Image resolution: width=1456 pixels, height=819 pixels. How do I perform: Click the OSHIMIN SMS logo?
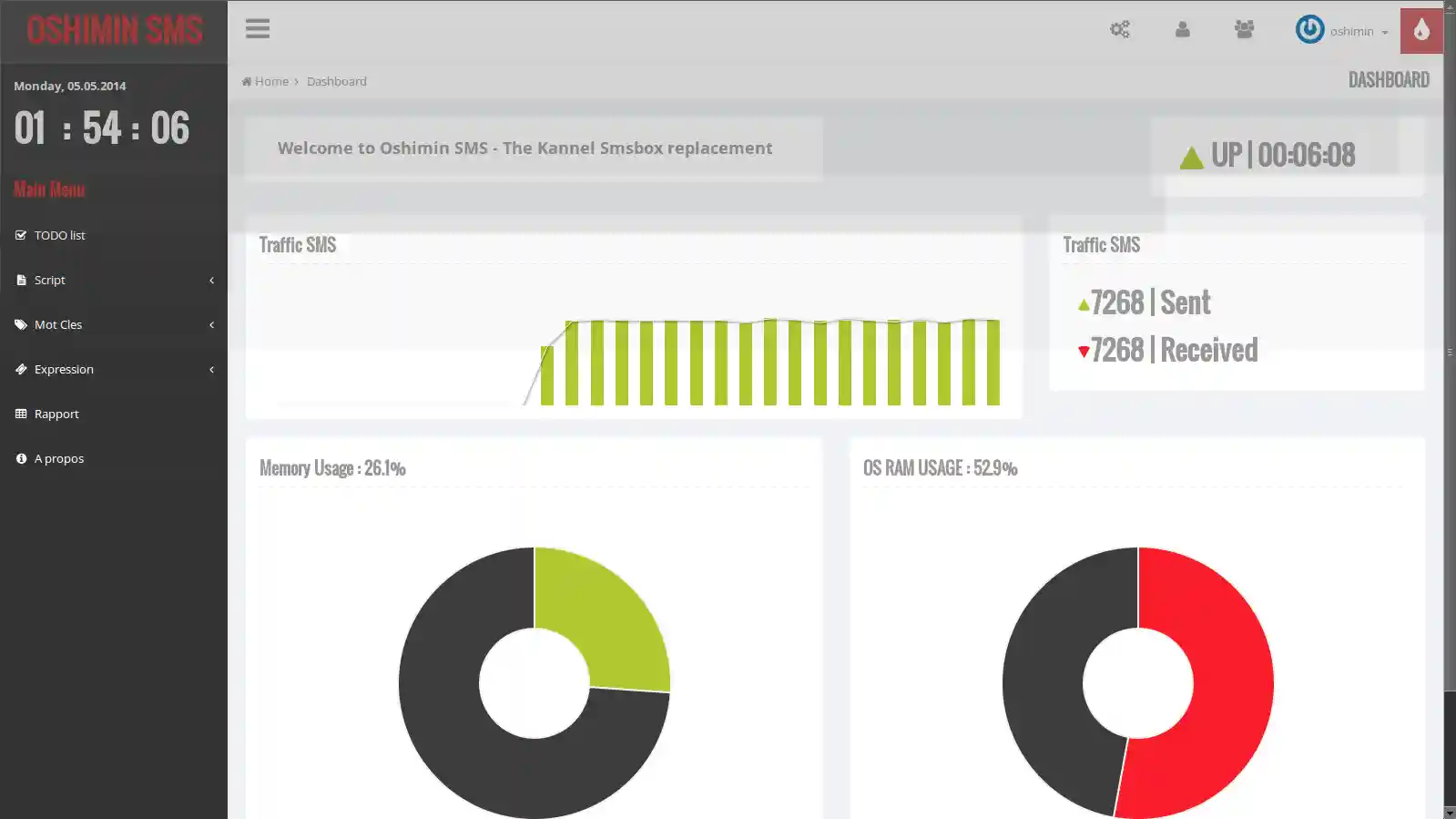click(114, 31)
